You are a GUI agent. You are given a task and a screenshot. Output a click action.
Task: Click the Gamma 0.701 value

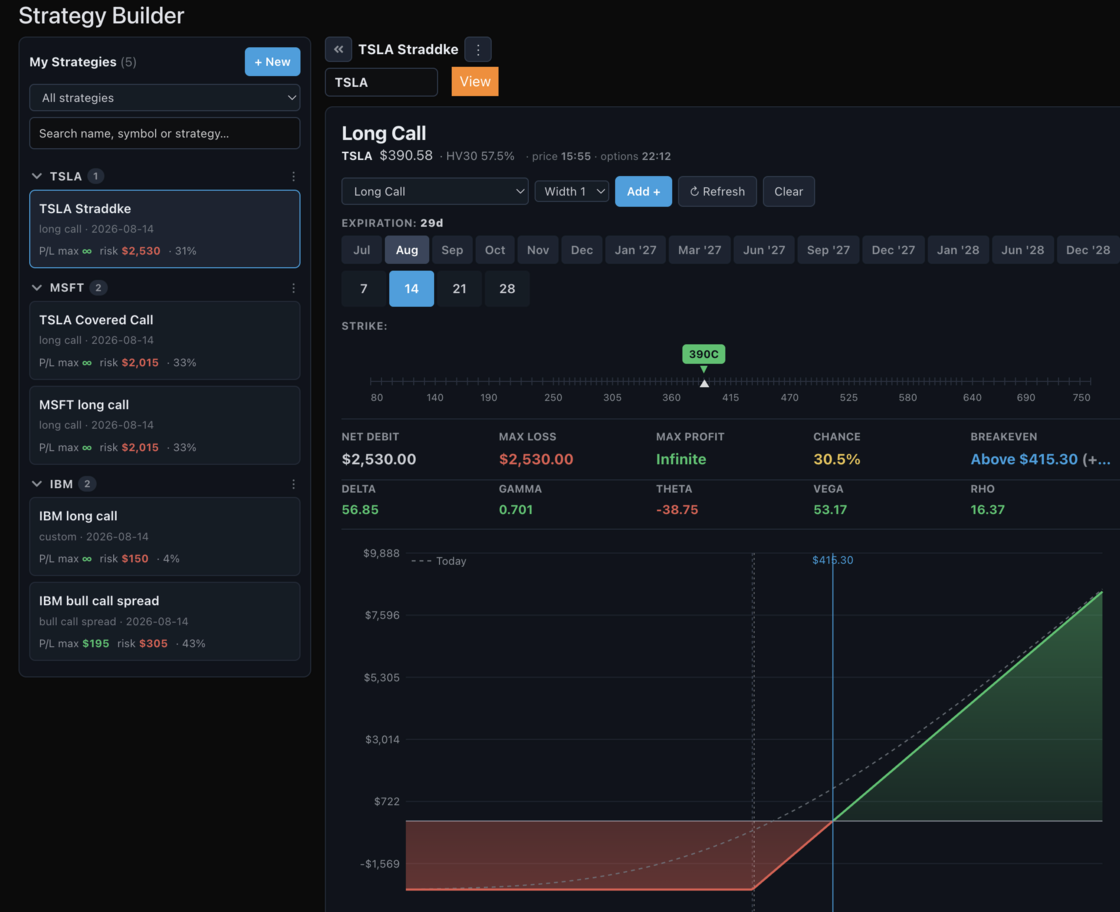click(x=516, y=510)
